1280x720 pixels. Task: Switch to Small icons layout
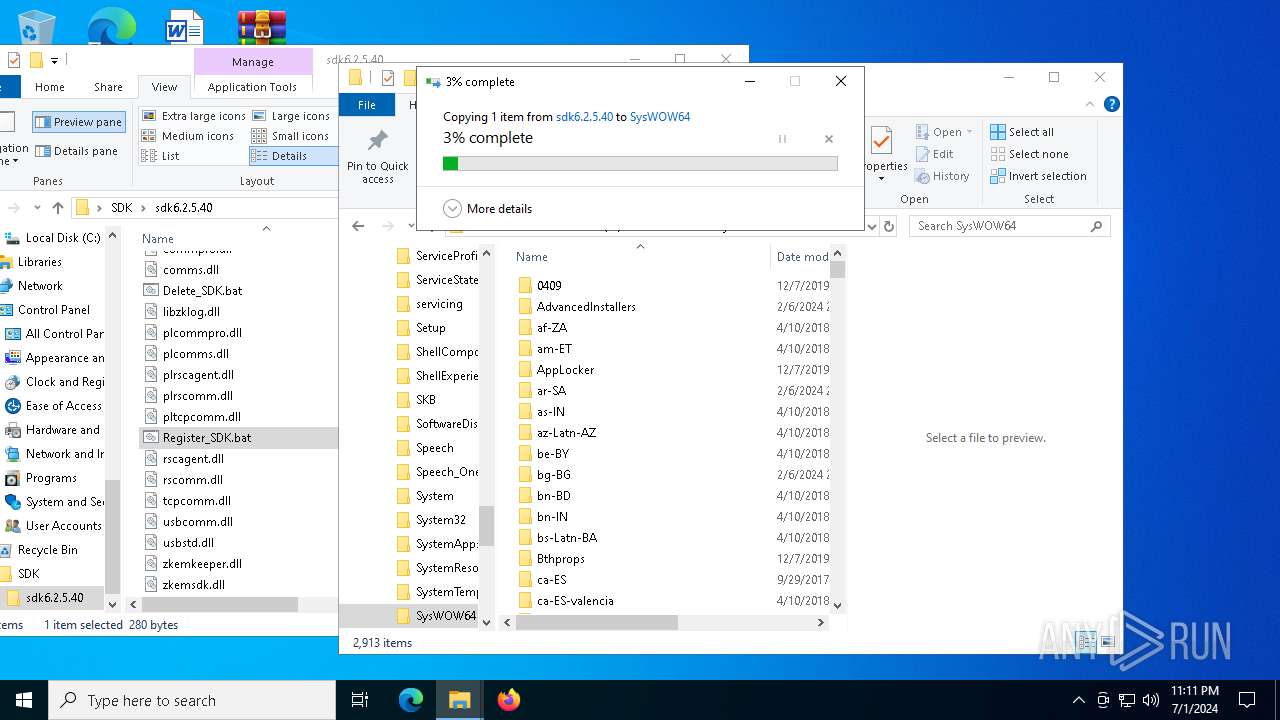click(291, 136)
